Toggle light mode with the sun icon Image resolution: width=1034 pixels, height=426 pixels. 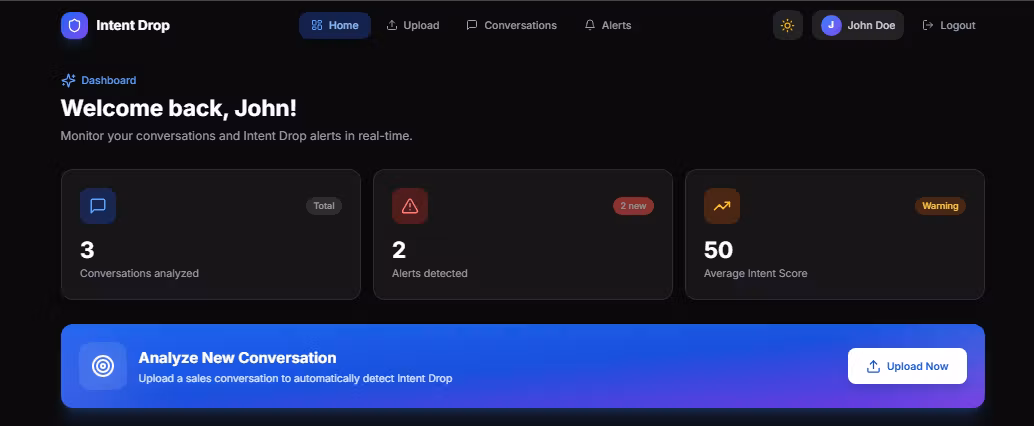click(x=787, y=25)
